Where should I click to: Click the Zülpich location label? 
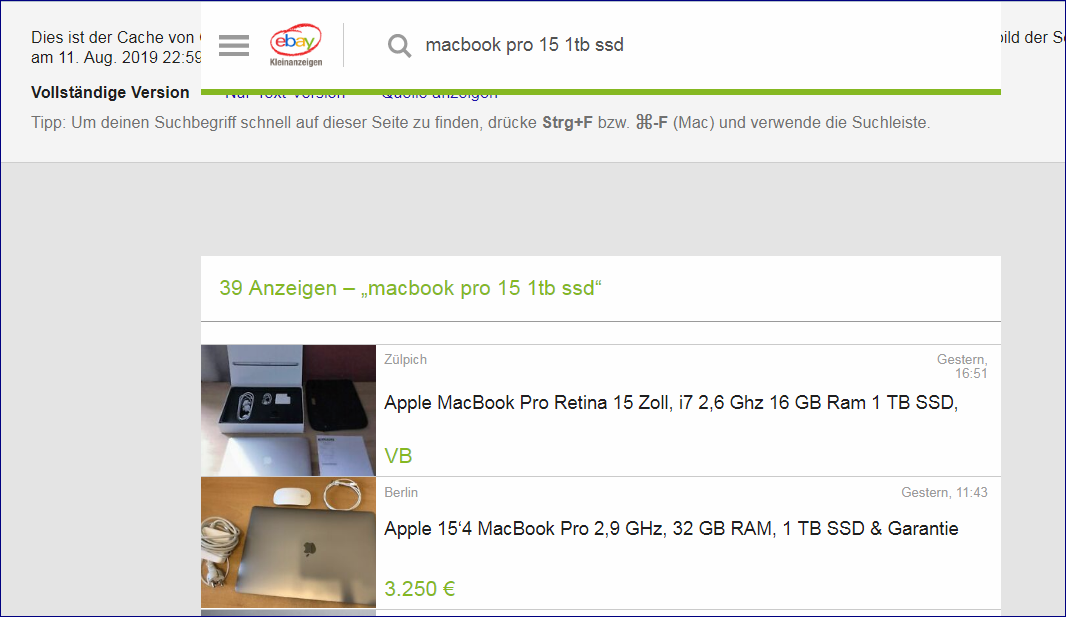(x=405, y=359)
